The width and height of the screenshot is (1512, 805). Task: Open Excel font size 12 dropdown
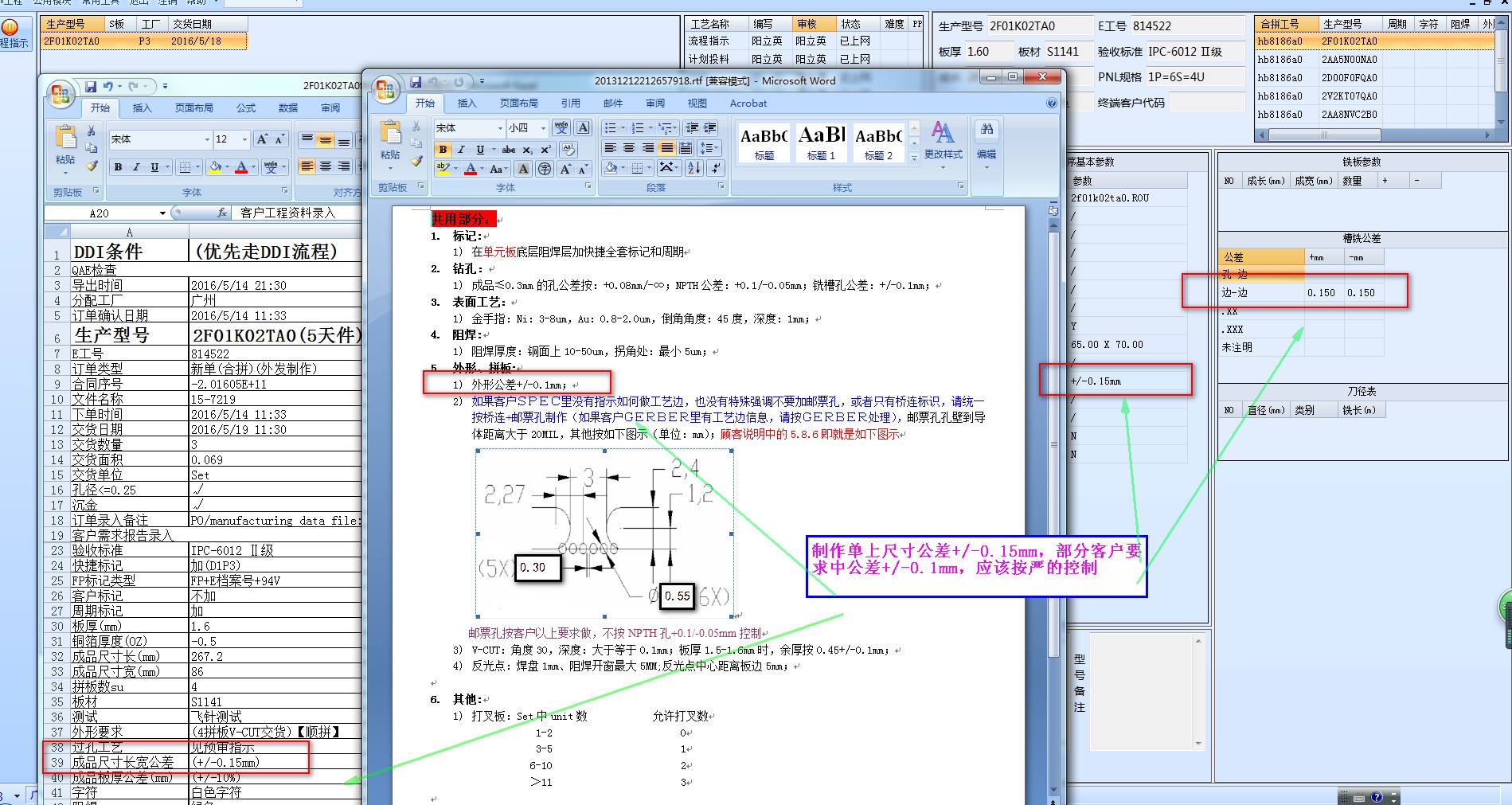pos(245,139)
